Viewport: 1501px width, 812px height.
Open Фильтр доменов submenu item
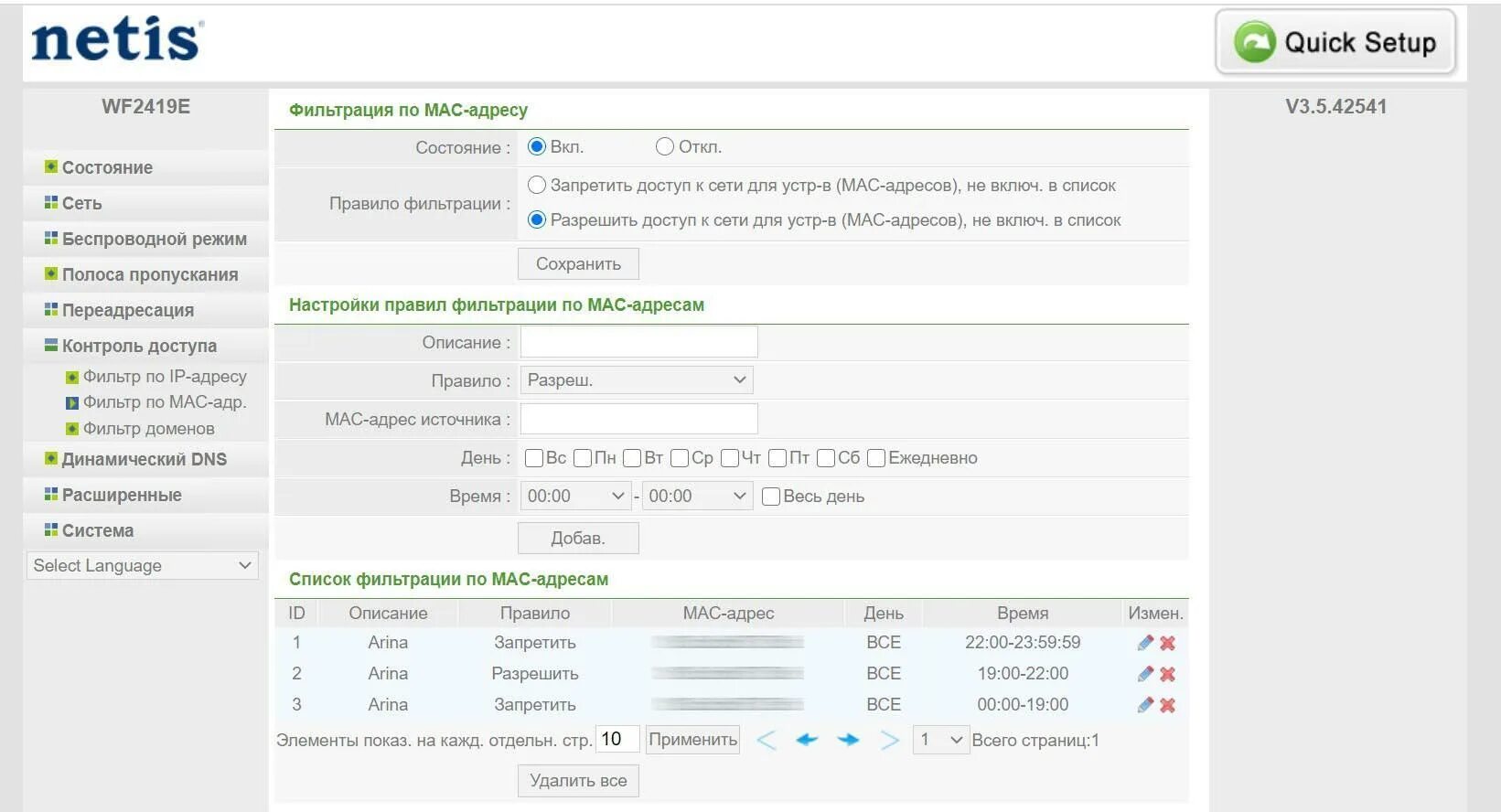(x=148, y=429)
